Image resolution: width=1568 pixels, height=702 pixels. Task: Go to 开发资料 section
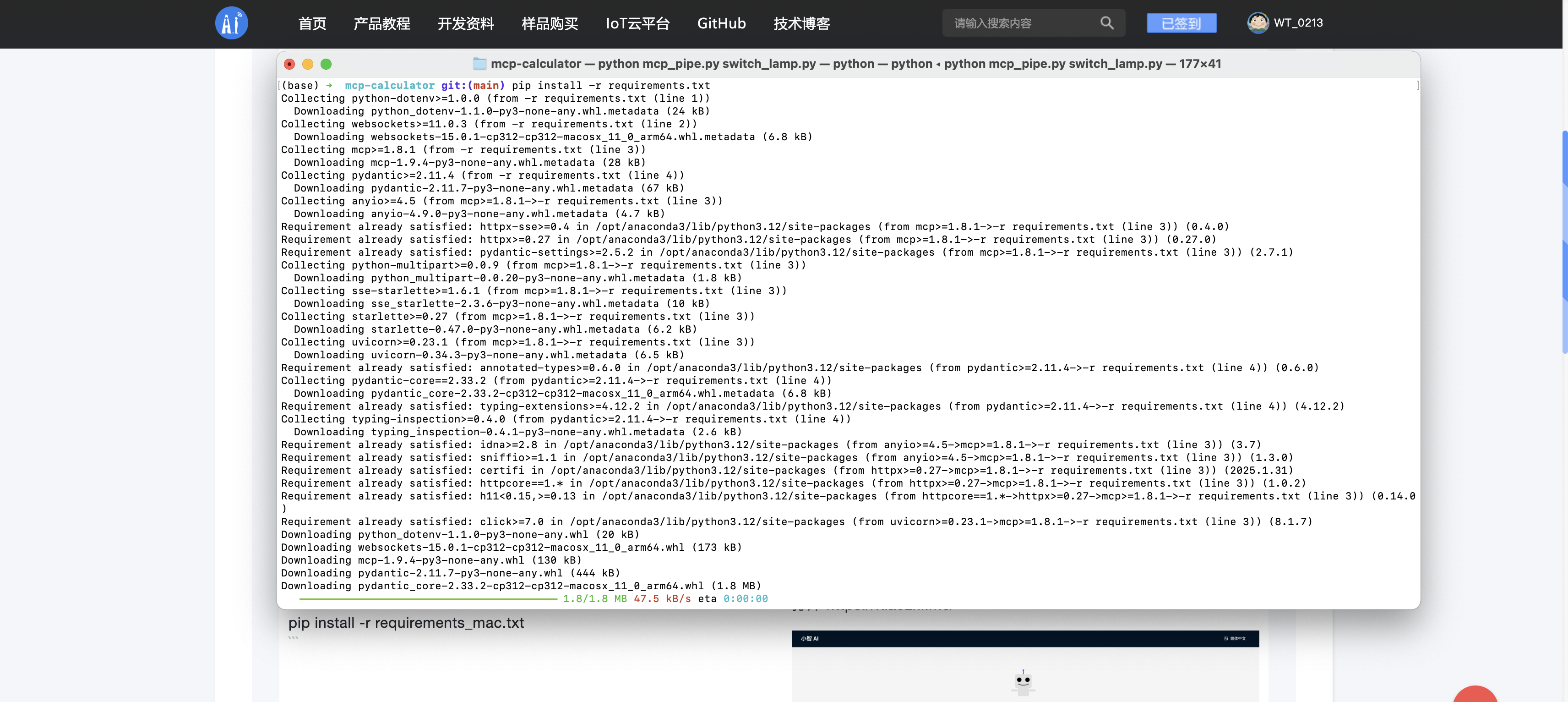pyautogui.click(x=466, y=24)
